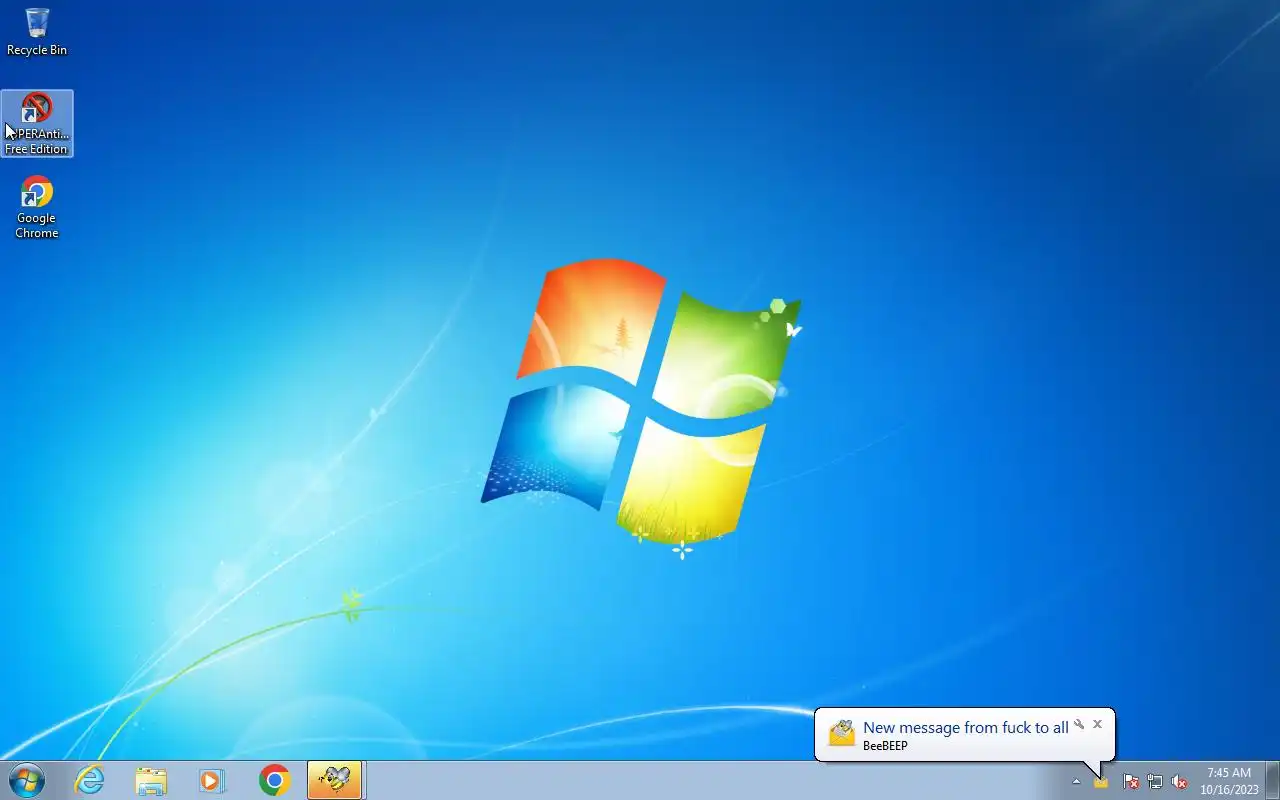Image resolution: width=1280 pixels, height=800 pixels.
Task: Open Chrome from the taskbar
Action: pyautogui.click(x=274, y=780)
